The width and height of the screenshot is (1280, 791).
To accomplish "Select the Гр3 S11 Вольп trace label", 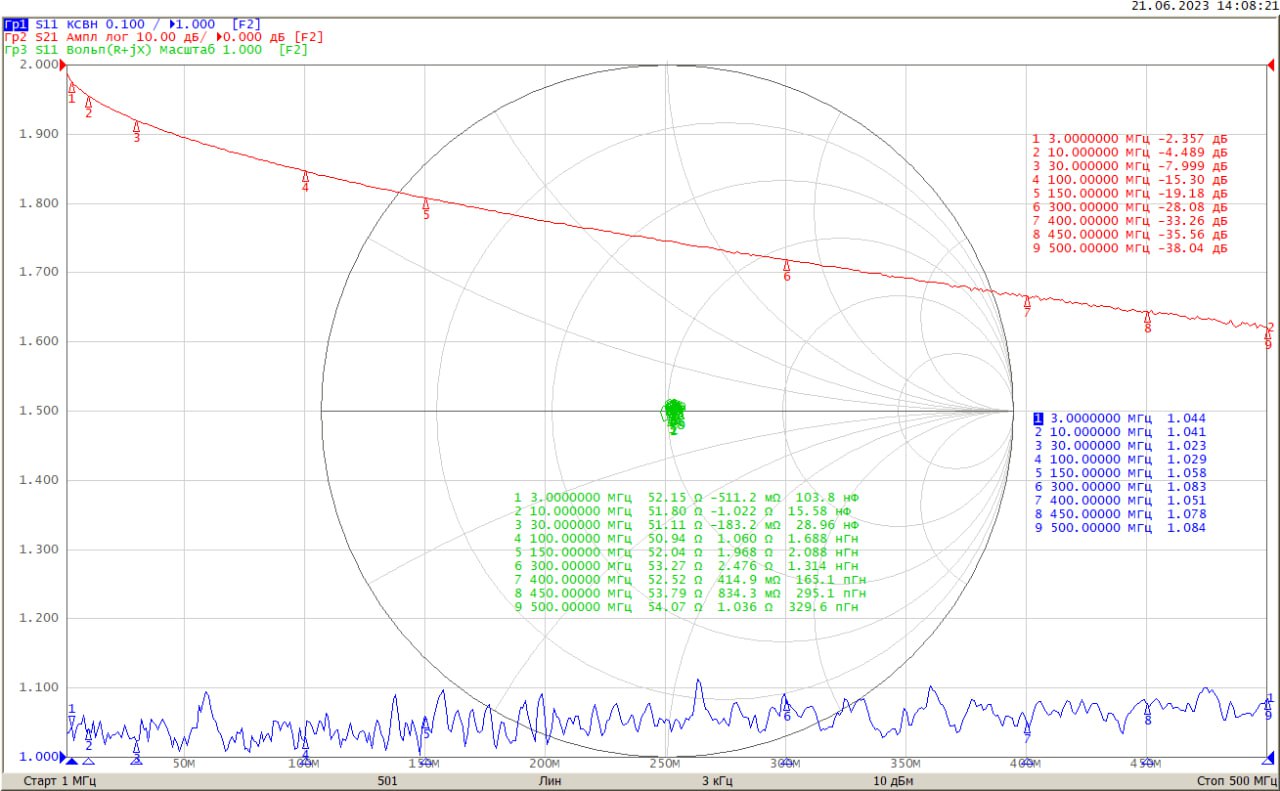I will coord(156,49).
